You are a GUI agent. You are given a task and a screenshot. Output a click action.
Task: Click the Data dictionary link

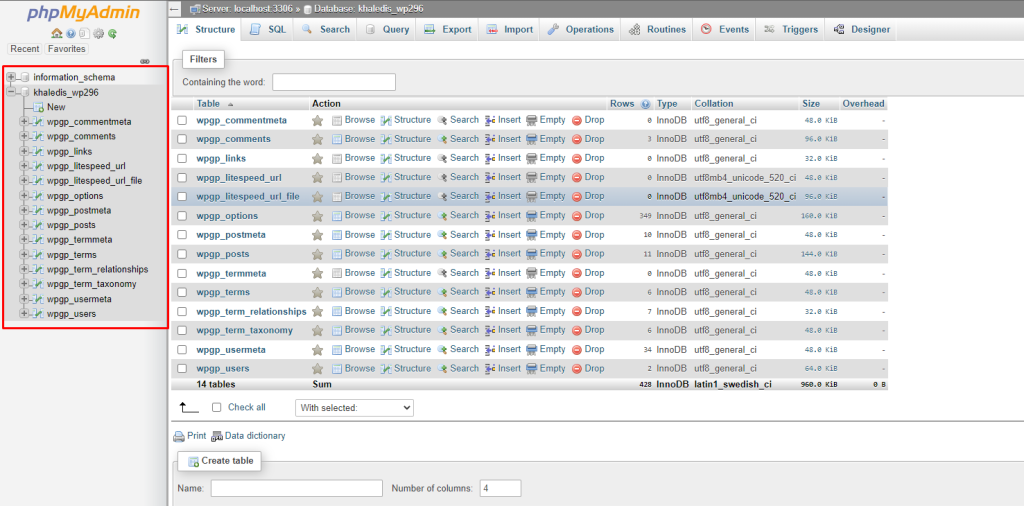[x=248, y=436]
